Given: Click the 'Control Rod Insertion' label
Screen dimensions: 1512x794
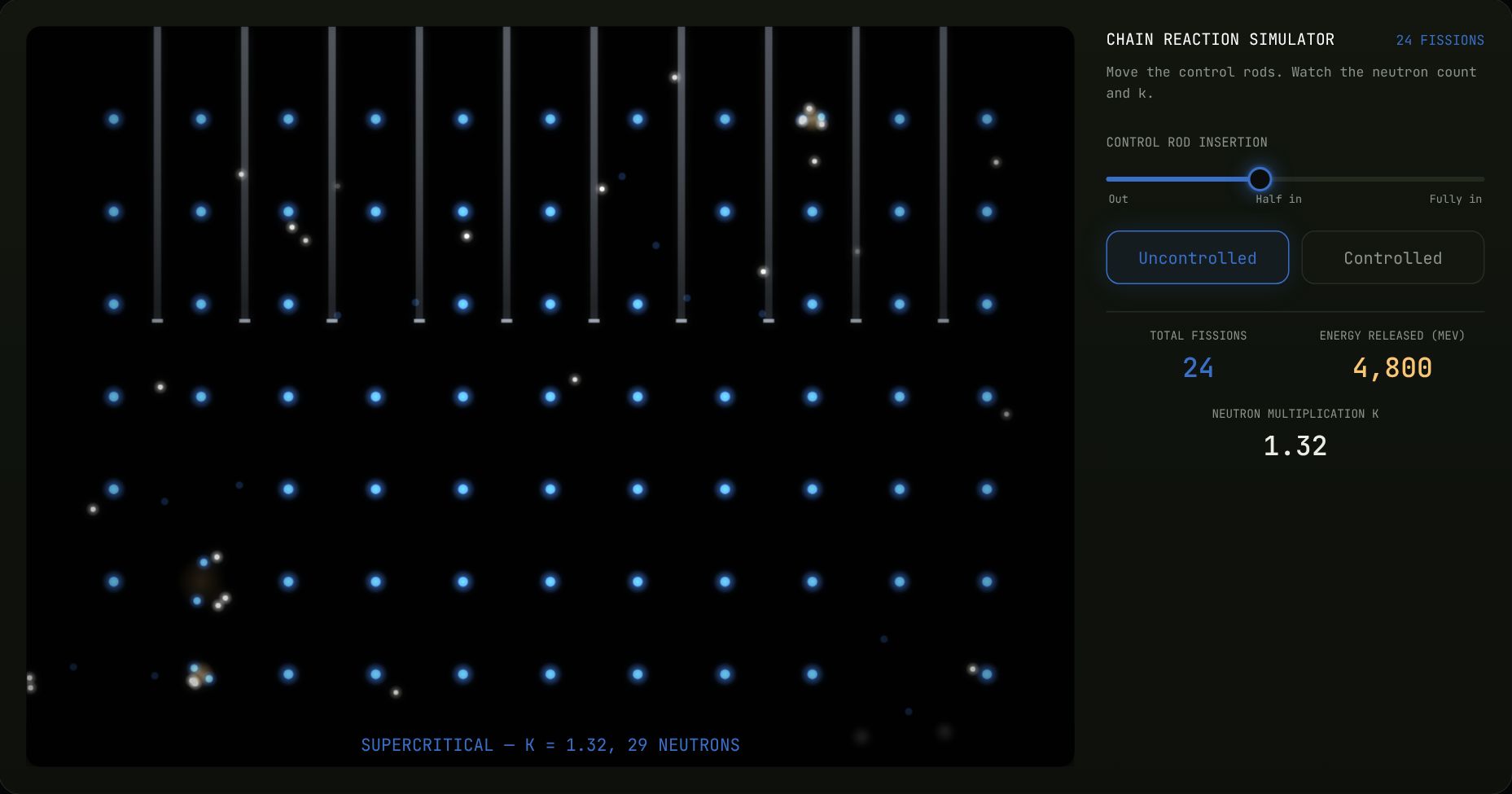Looking at the screenshot, I should click(x=1186, y=142).
